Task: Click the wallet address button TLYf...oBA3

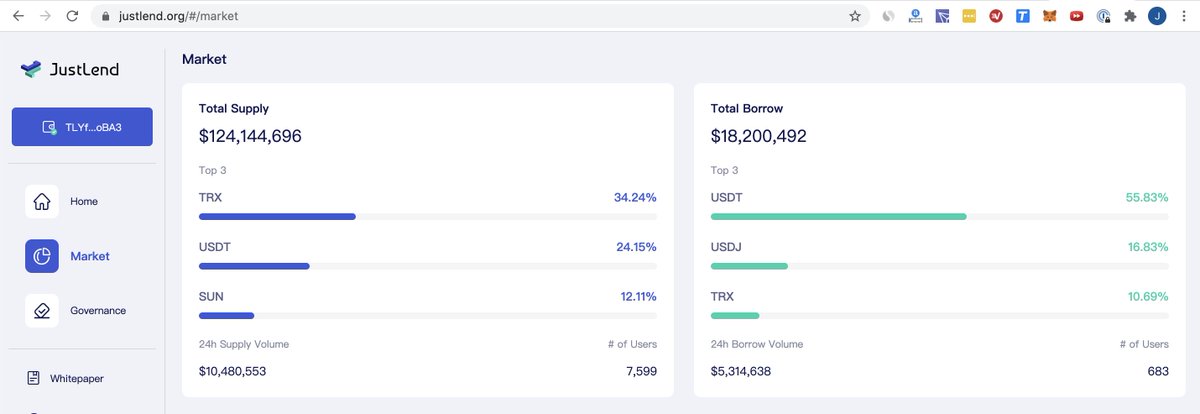Action: point(82,127)
